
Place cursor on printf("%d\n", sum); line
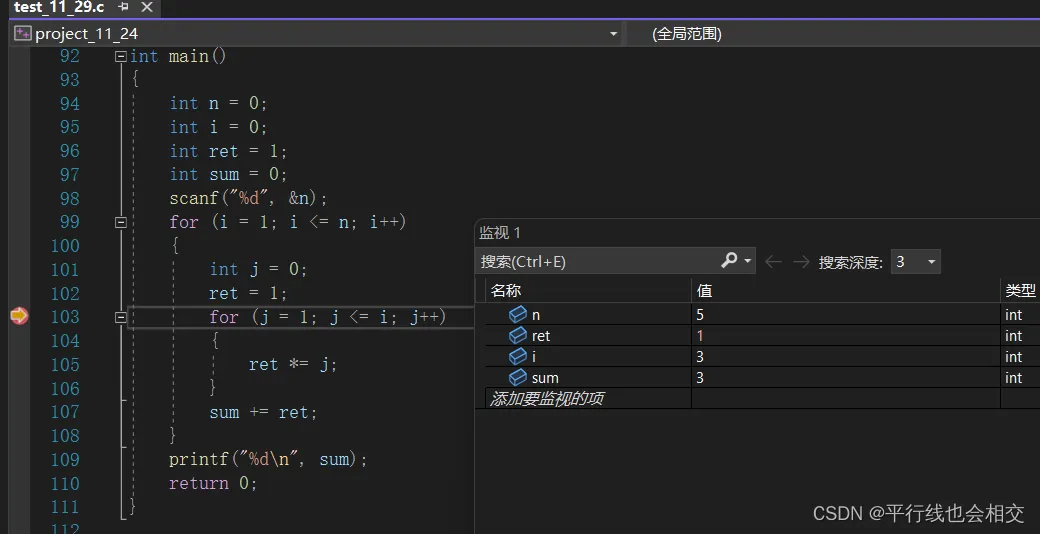268,460
